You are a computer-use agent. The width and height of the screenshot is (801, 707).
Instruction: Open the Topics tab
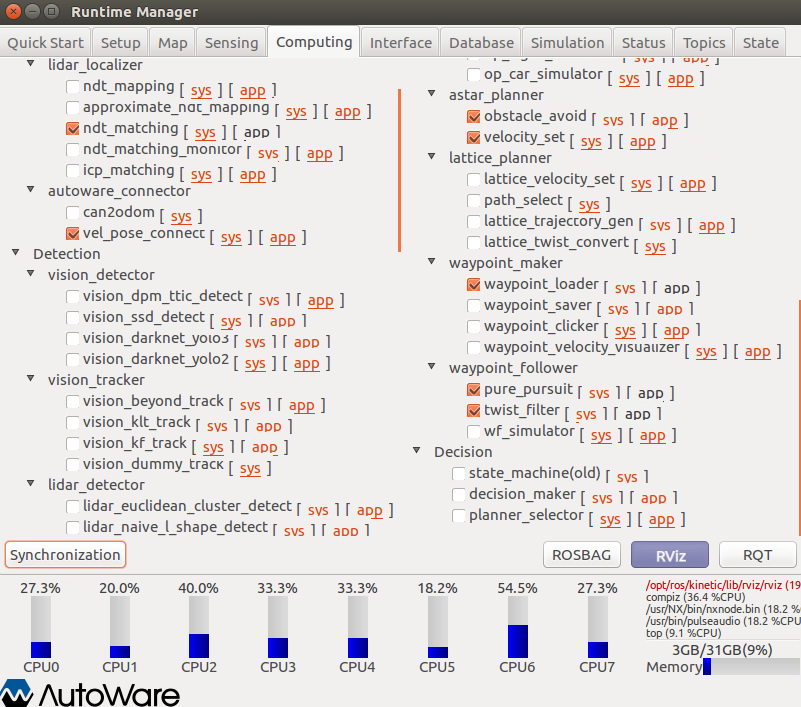704,42
